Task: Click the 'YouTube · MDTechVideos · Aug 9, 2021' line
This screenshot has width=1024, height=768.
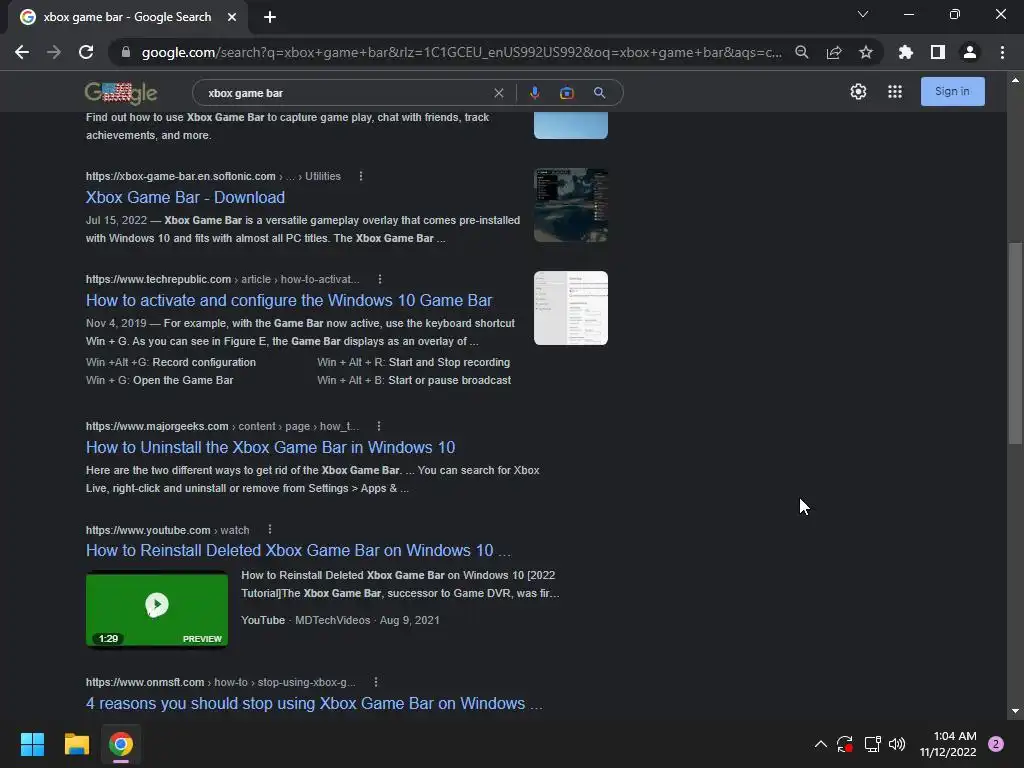Action: pyautogui.click(x=340, y=620)
